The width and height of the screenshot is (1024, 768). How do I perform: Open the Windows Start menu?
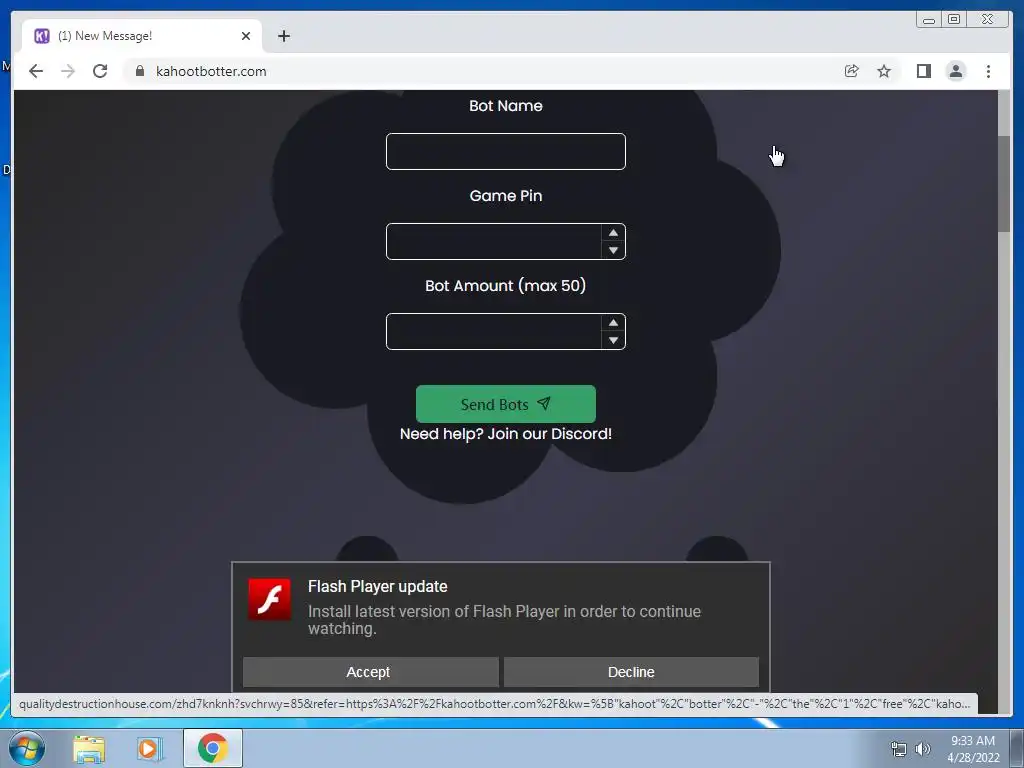[27, 748]
